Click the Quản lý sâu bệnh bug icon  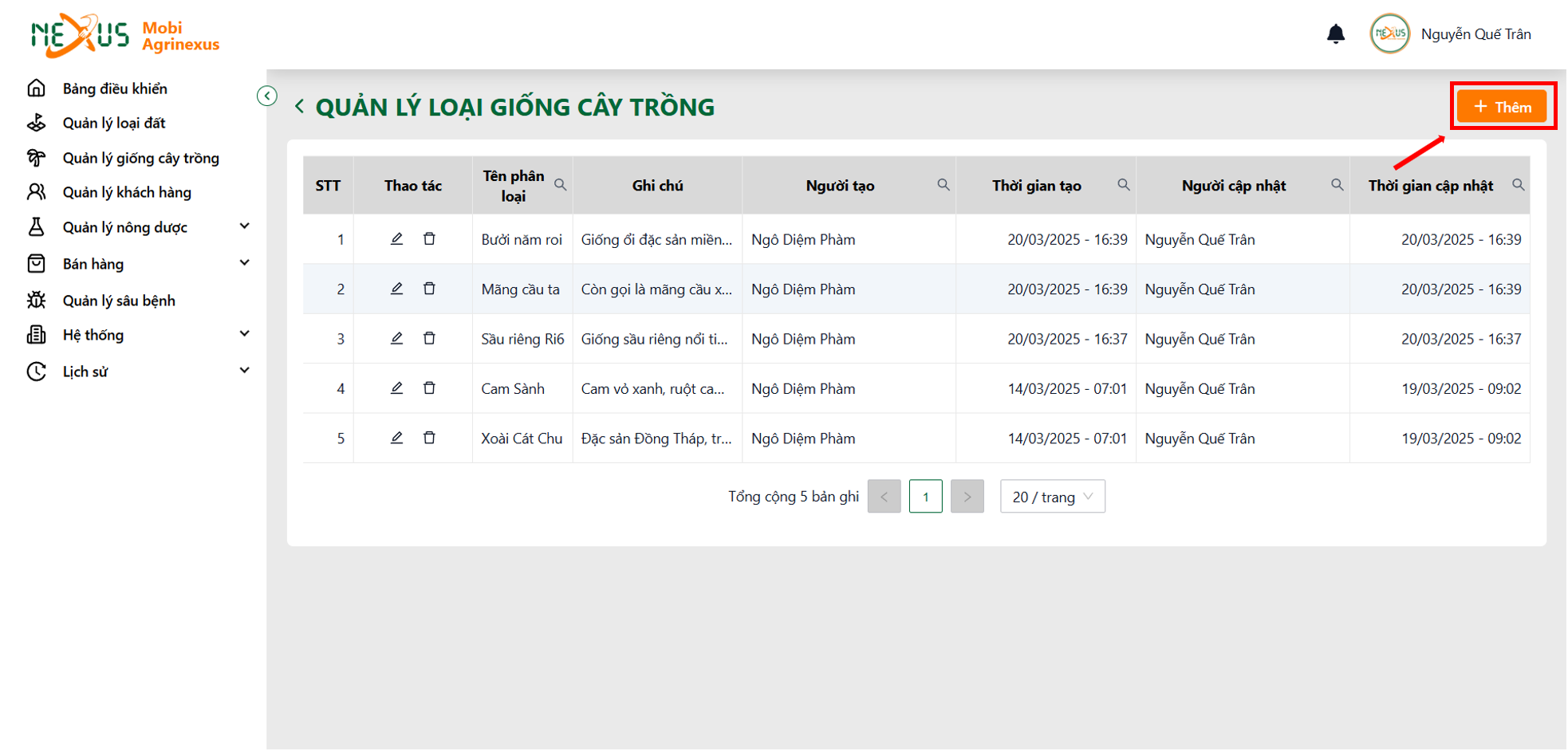[x=37, y=301]
